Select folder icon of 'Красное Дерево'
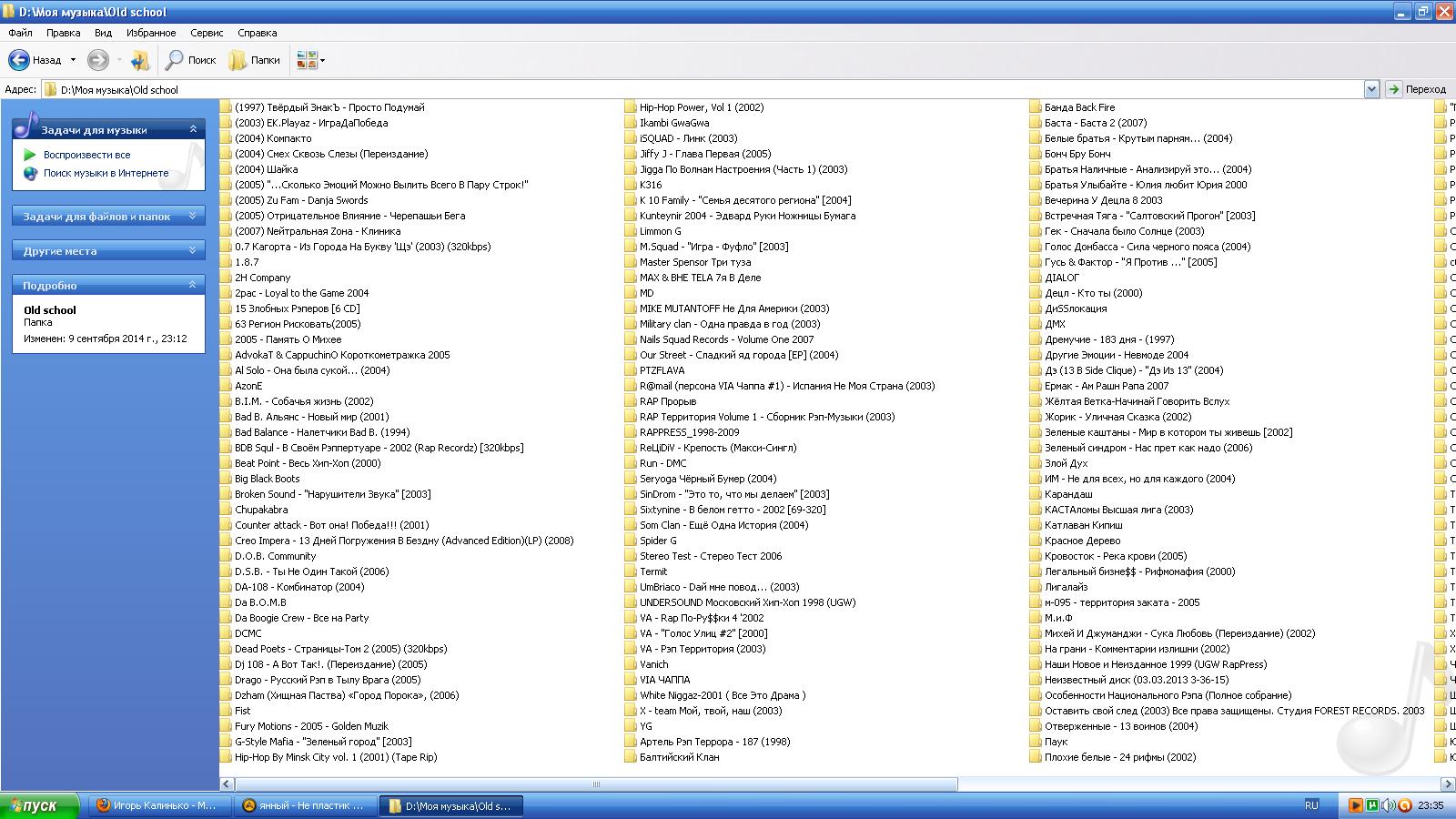Viewport: 1456px width, 819px height. pos(1036,541)
